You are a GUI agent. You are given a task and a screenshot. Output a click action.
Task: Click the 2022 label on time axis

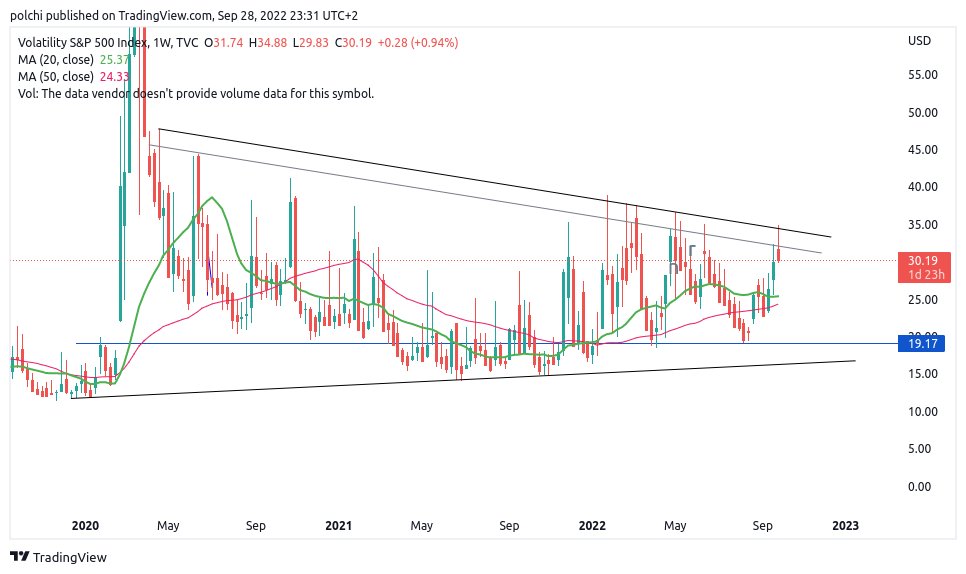tap(592, 526)
